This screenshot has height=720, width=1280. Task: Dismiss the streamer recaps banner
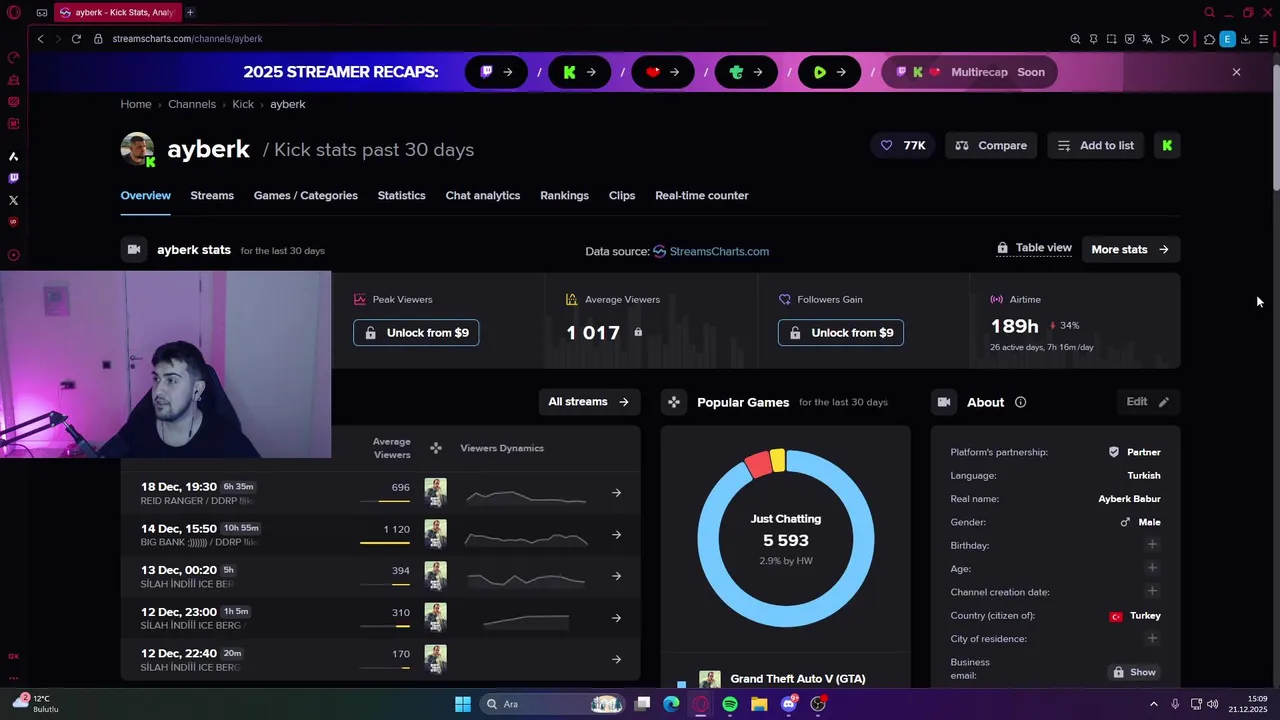[1236, 72]
